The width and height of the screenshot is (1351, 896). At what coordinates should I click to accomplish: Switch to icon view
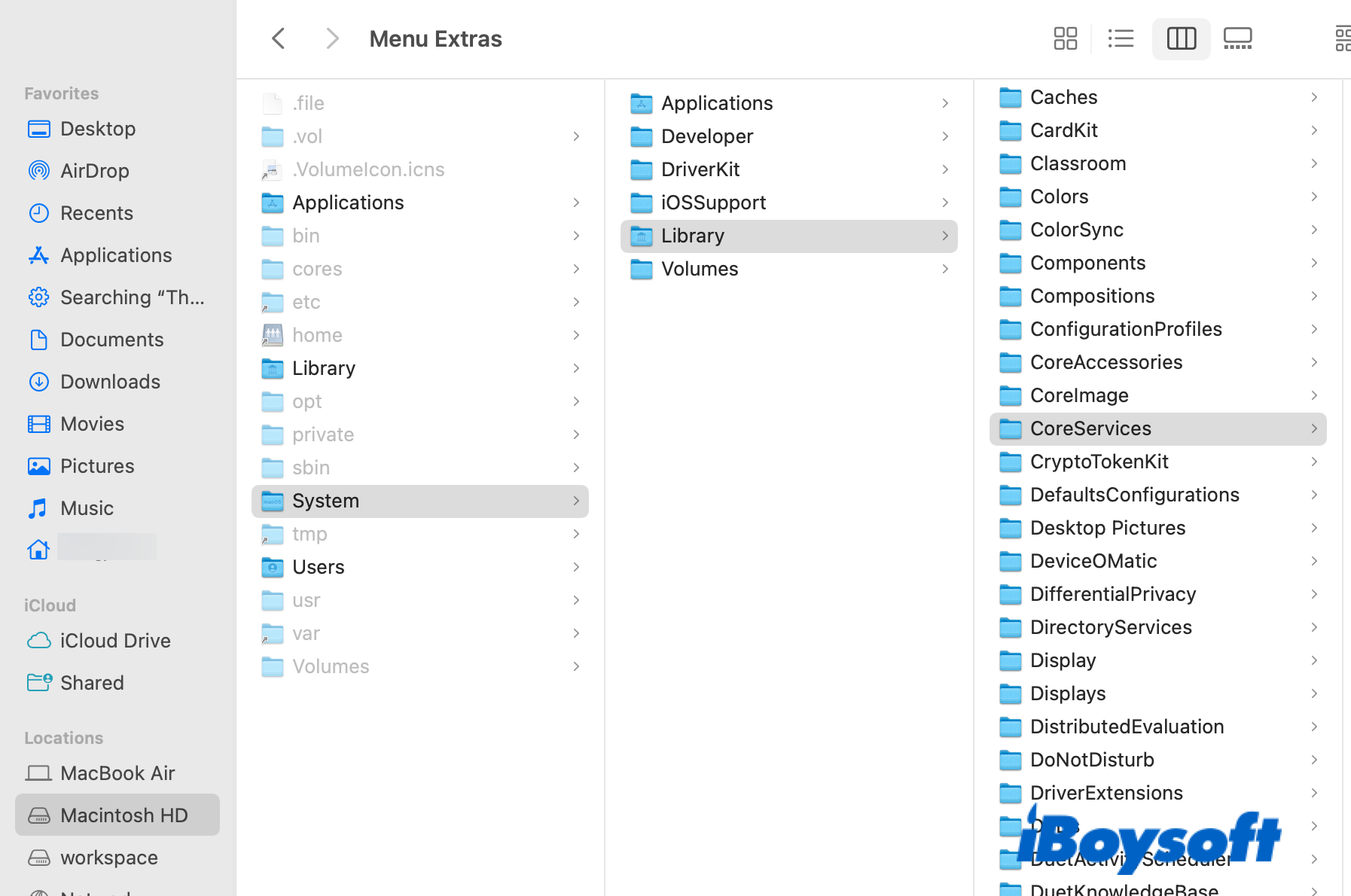click(1065, 38)
